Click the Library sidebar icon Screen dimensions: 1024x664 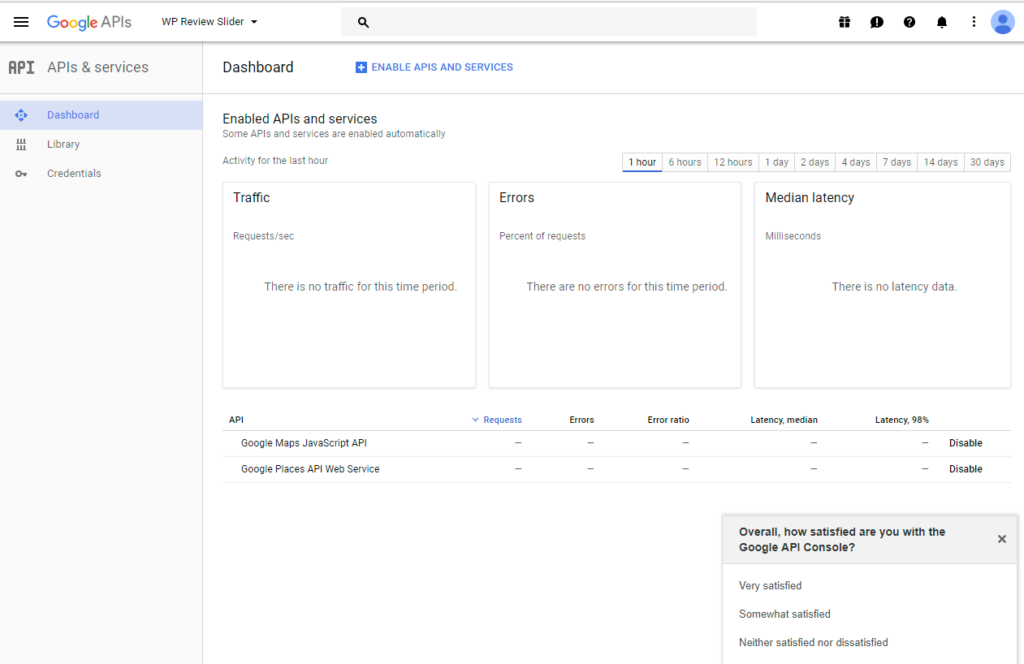[21, 144]
